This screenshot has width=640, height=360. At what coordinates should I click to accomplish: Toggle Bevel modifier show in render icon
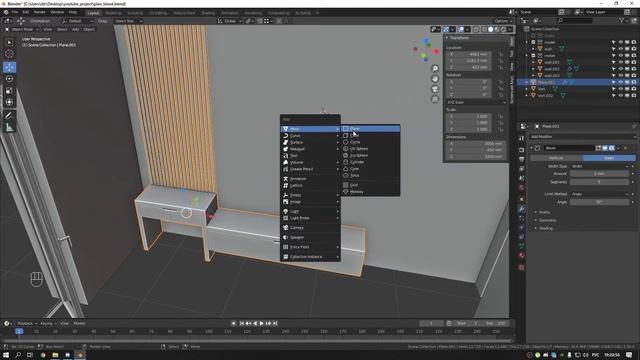pyautogui.click(x=611, y=148)
